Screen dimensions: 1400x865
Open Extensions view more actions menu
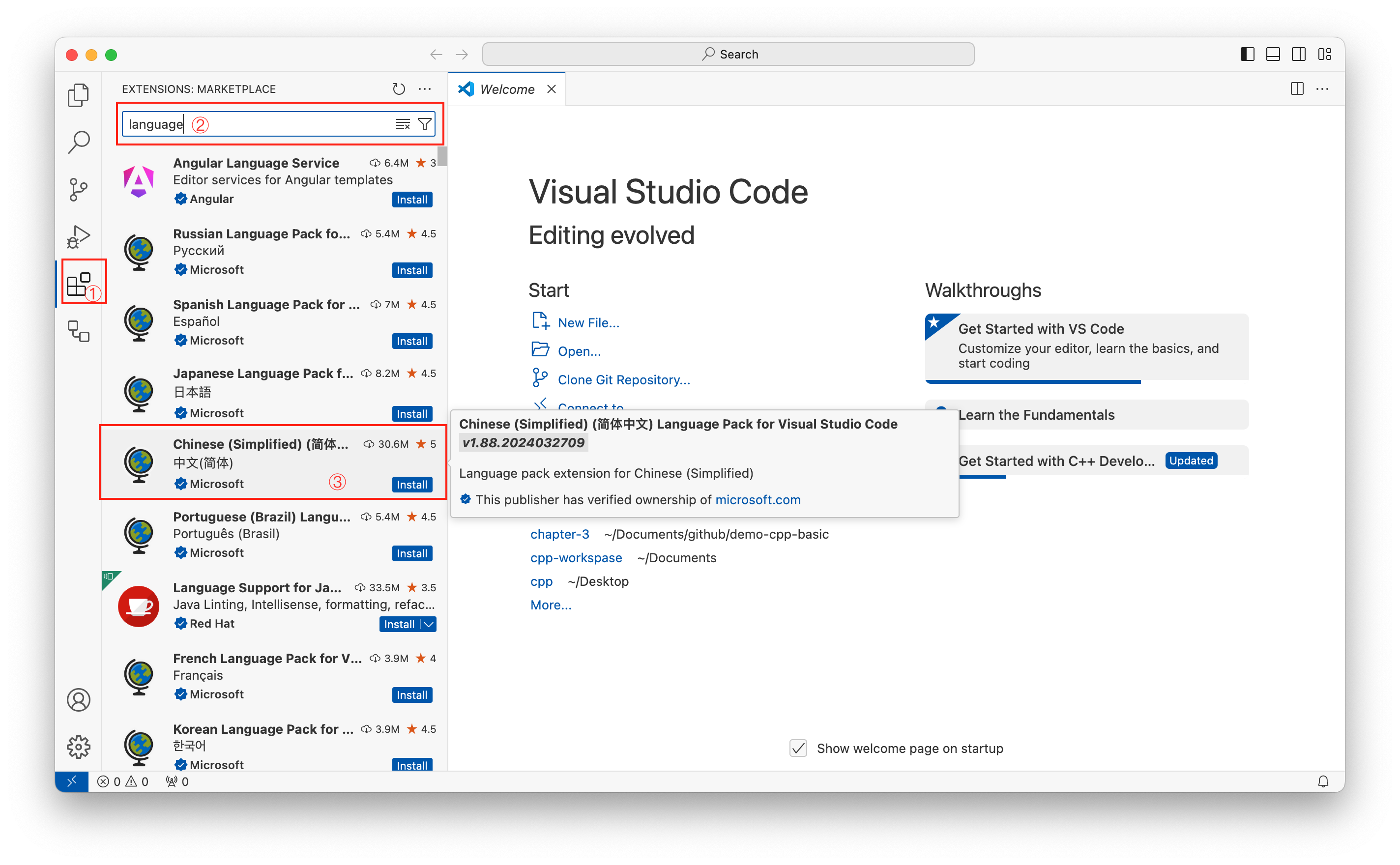[425, 88]
